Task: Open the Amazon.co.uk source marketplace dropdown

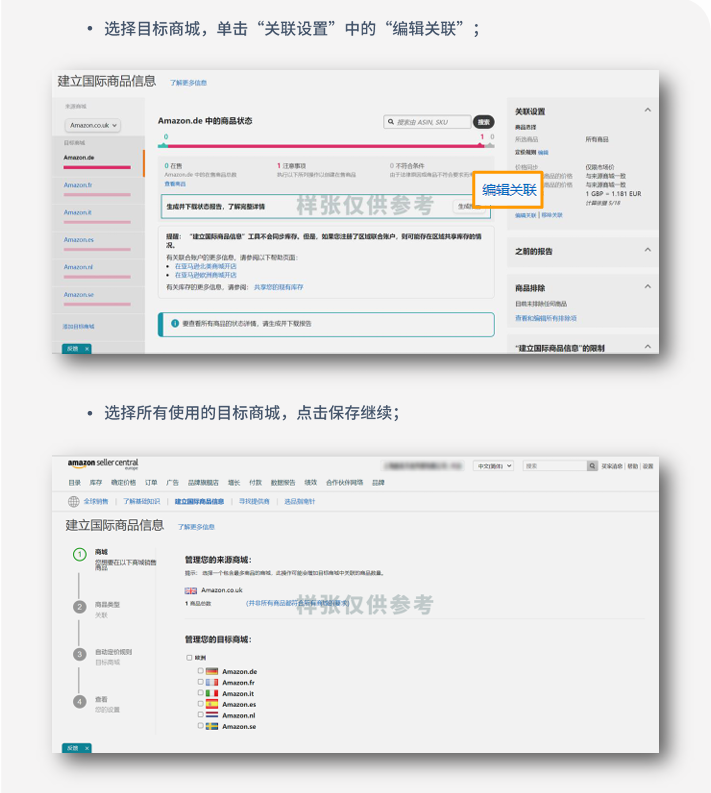Action: 93,125
